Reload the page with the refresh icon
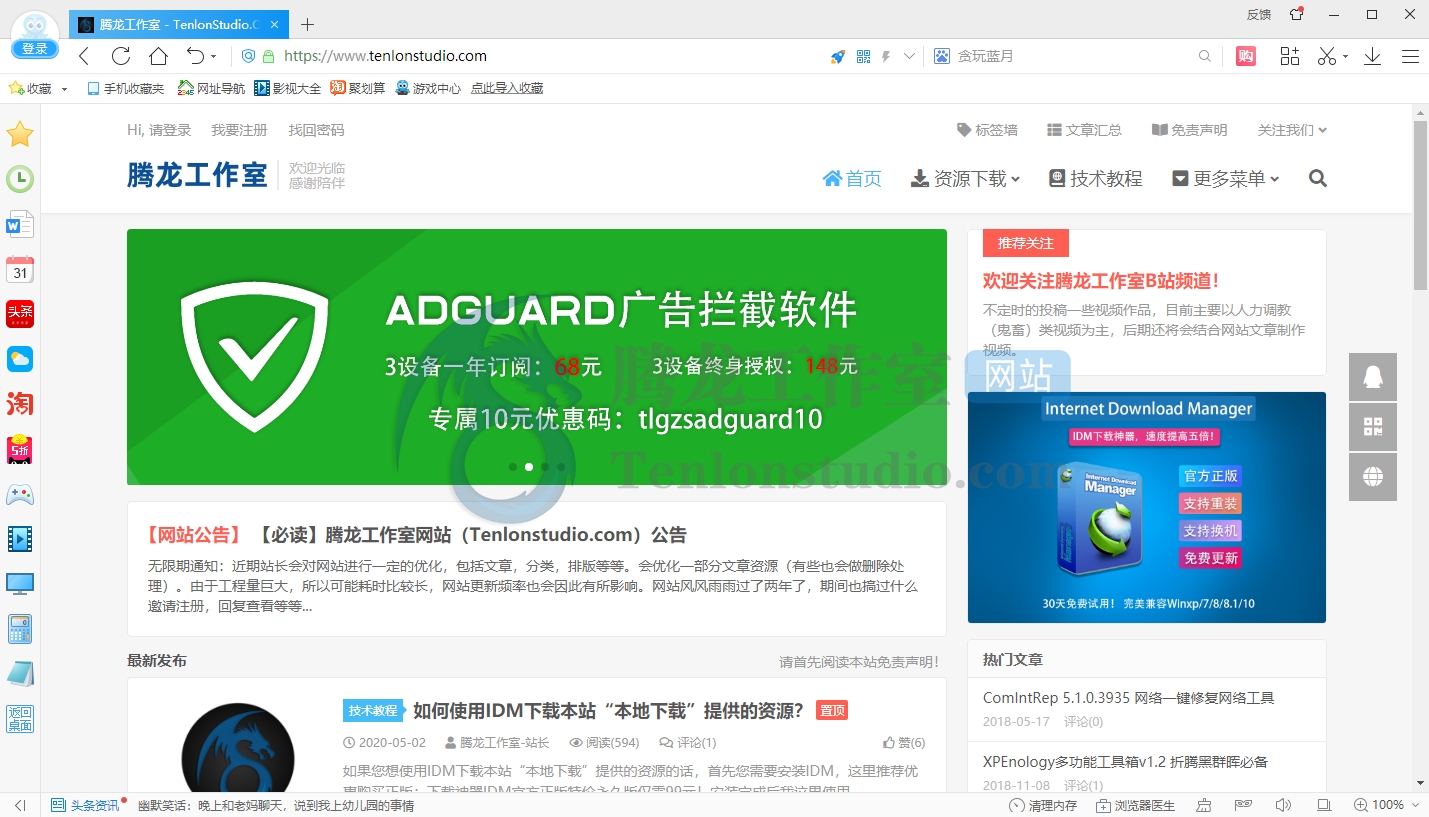Image resolution: width=1429 pixels, height=817 pixels. tap(121, 56)
